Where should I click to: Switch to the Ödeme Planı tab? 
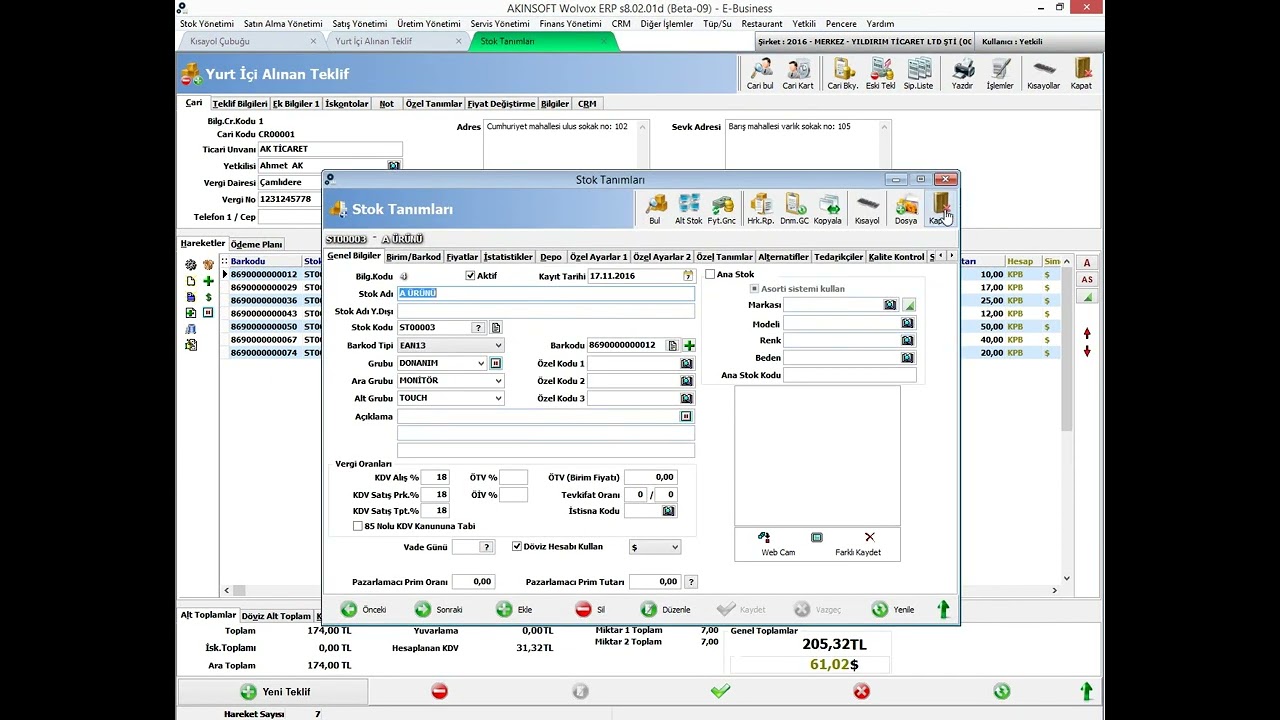[257, 244]
